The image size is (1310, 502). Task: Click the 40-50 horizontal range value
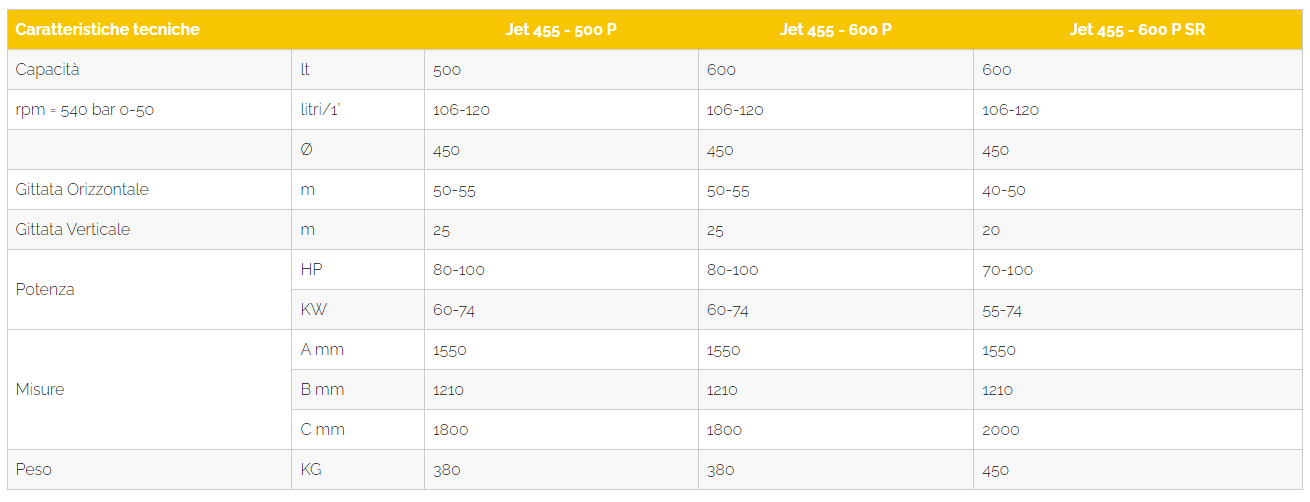(1004, 190)
